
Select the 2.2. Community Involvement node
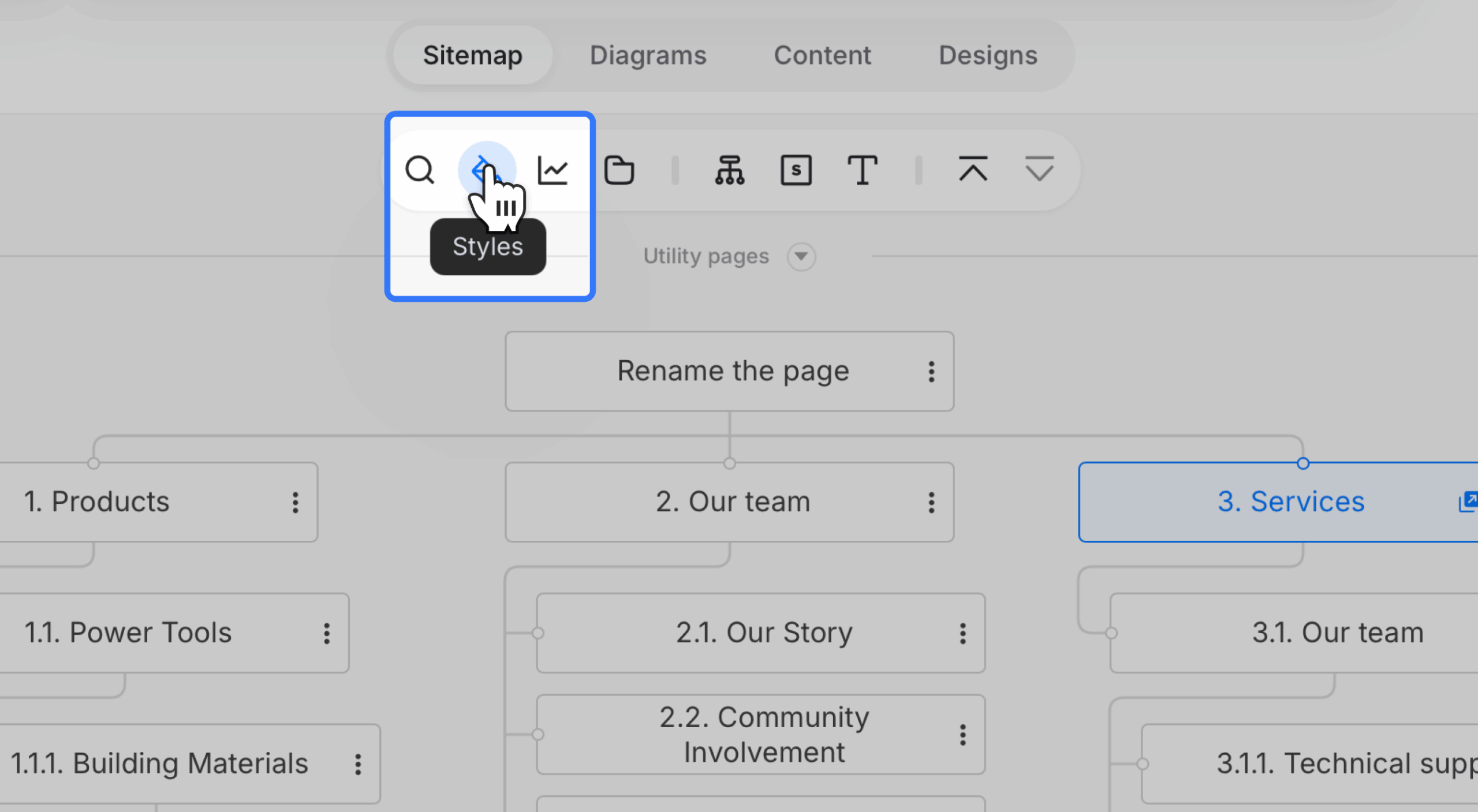761,735
